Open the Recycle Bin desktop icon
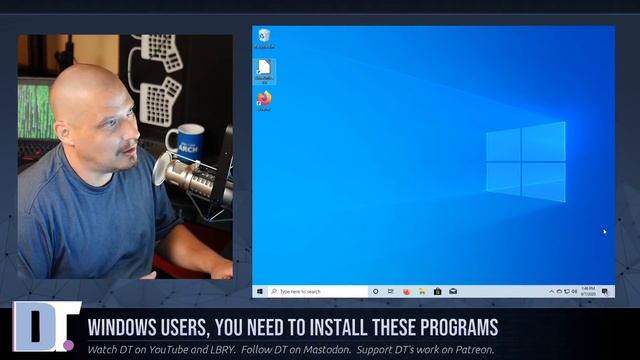 264,39
